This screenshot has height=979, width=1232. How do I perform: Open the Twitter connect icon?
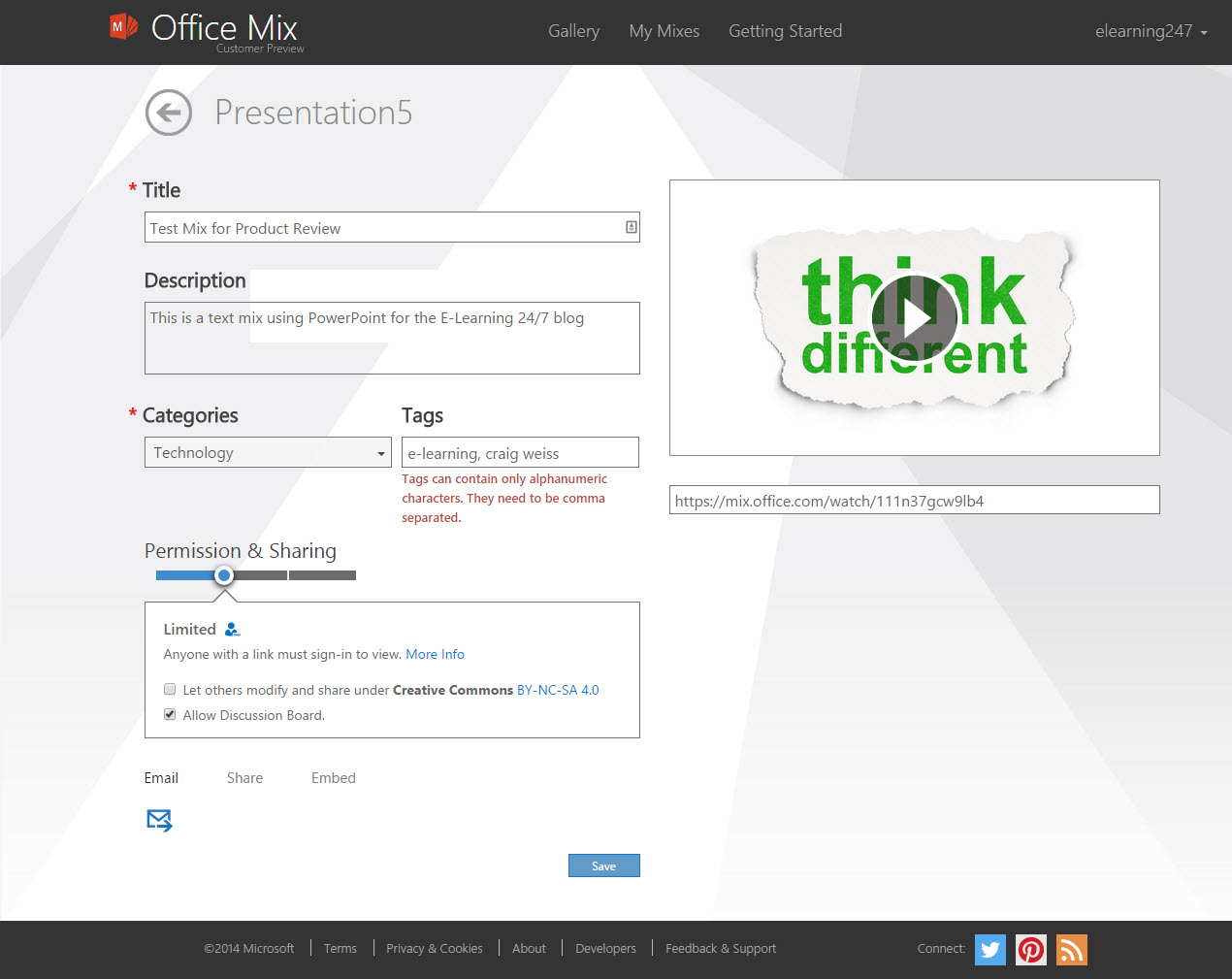989,950
